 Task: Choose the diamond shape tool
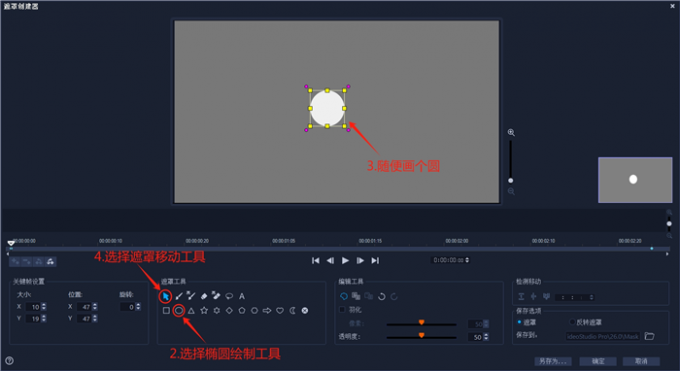[229, 310]
